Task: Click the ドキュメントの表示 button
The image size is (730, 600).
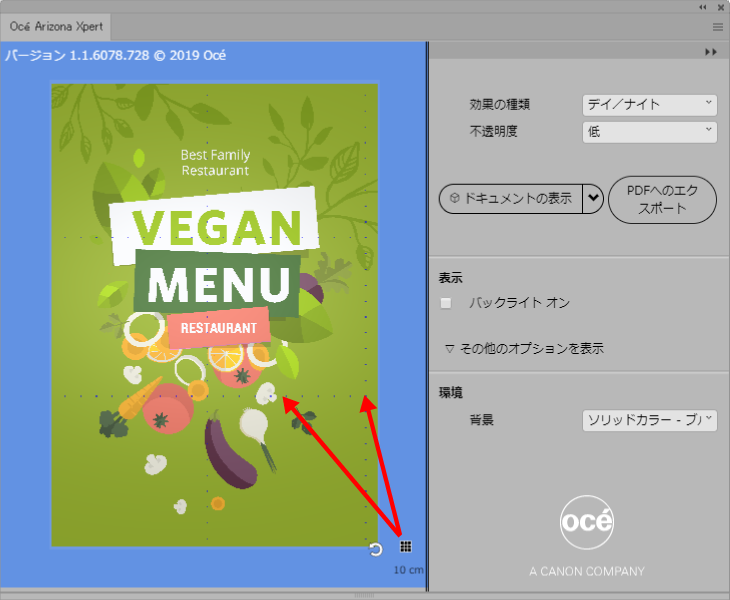Action: coord(511,199)
